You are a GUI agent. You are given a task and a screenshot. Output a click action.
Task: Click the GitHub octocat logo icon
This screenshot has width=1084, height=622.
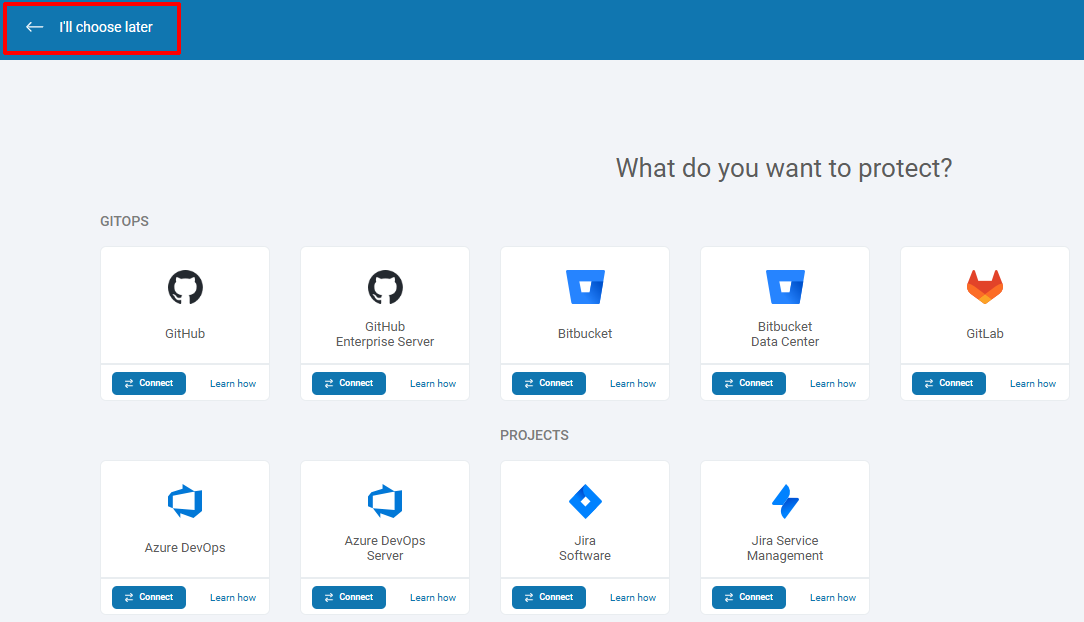(185, 288)
